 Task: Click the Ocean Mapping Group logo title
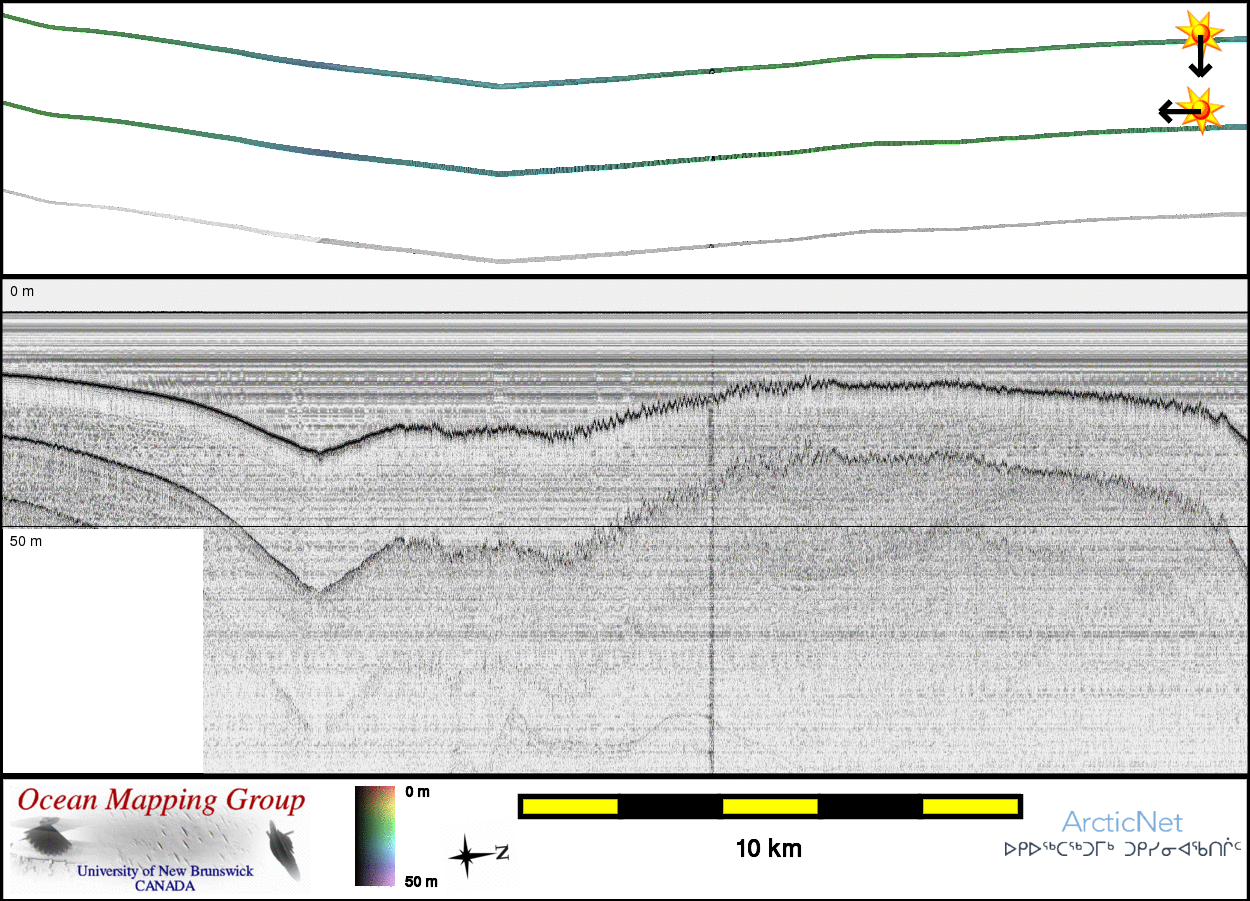pos(161,801)
